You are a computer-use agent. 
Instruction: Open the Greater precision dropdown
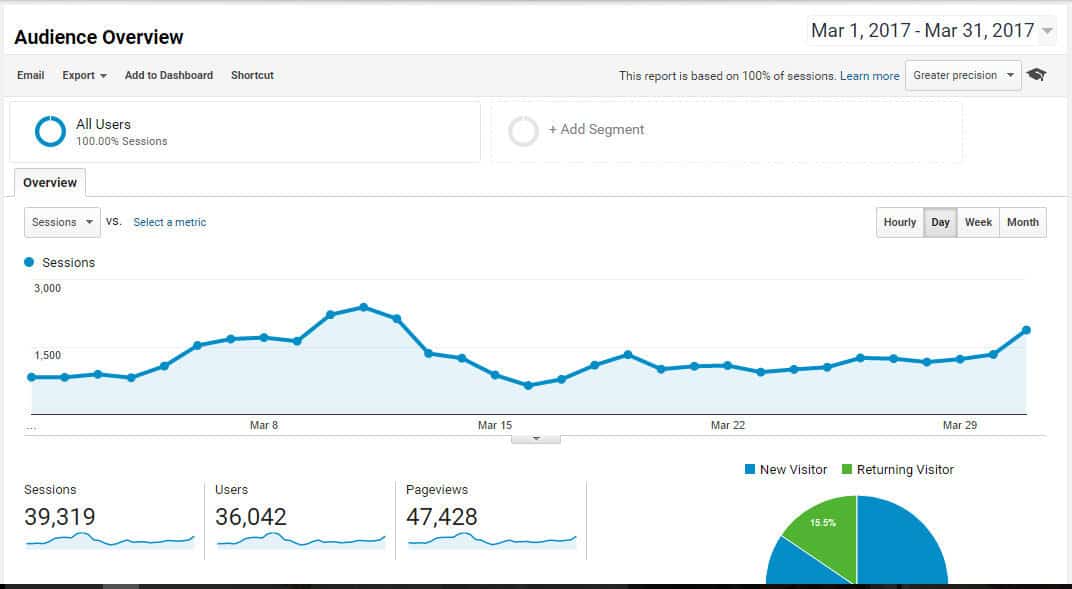pos(963,75)
